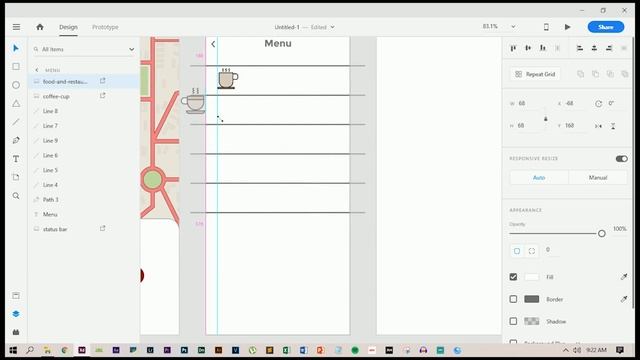Select the Line tool
The height and width of the screenshot is (360, 640).
click(x=16, y=122)
